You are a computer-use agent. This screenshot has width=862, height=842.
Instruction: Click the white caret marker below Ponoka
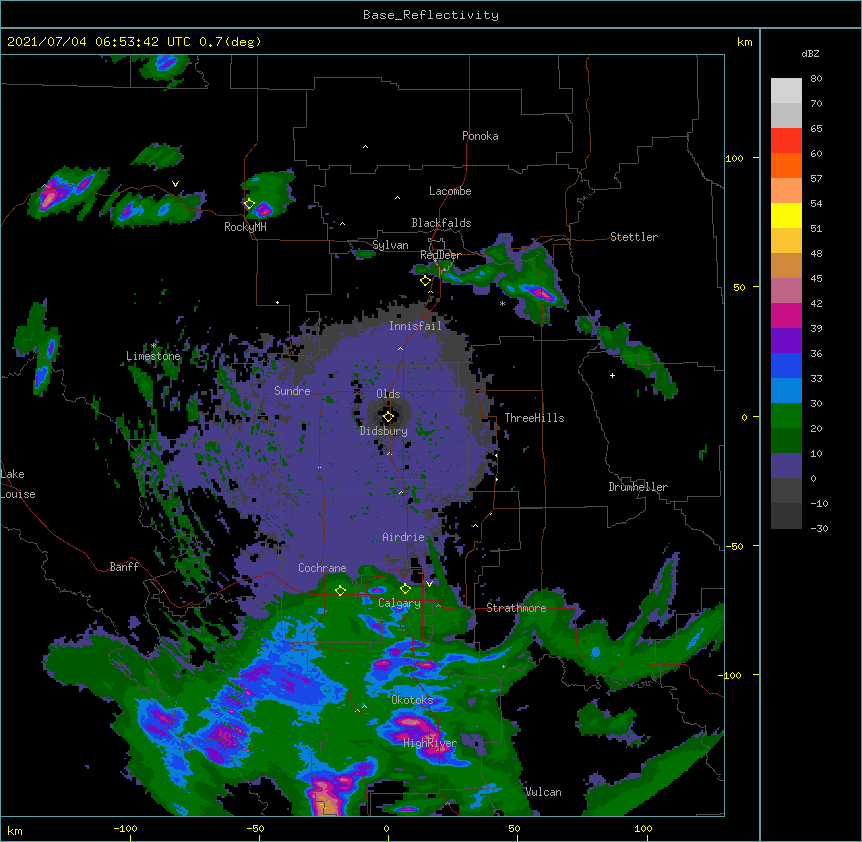(x=365, y=147)
